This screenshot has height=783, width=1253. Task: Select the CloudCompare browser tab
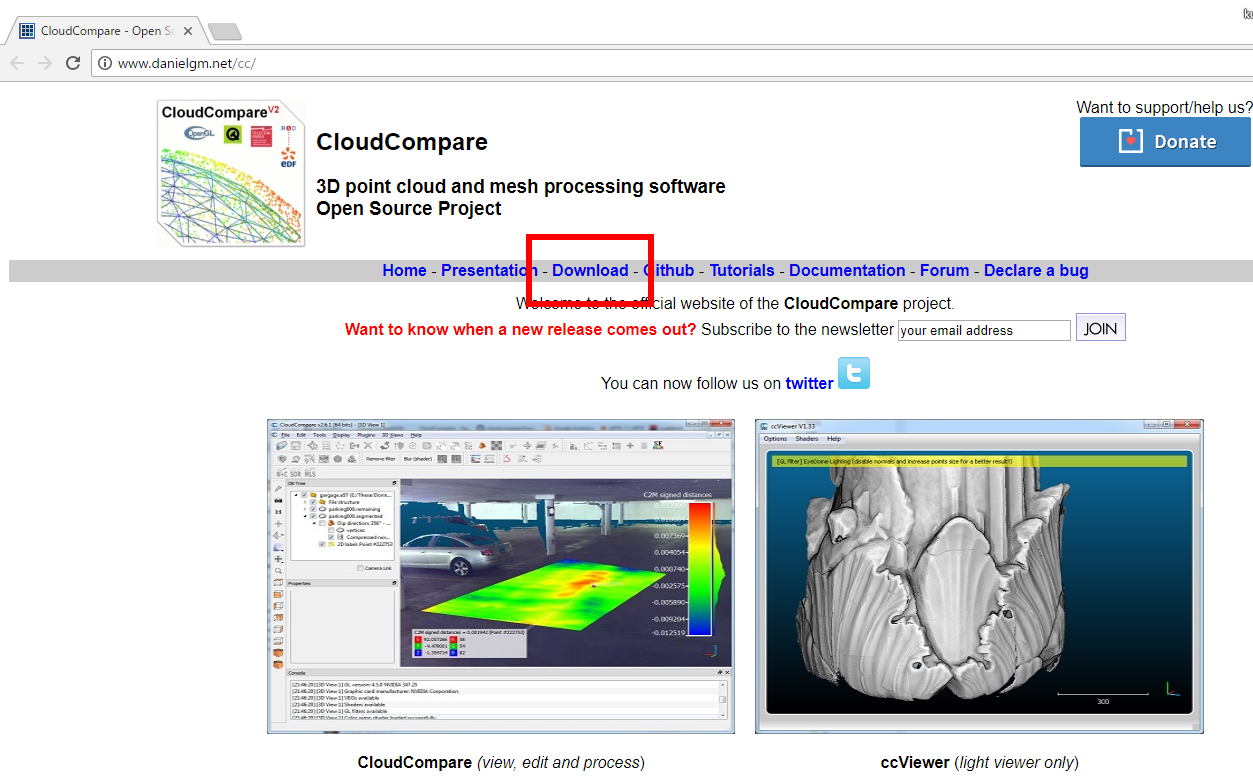click(x=105, y=31)
